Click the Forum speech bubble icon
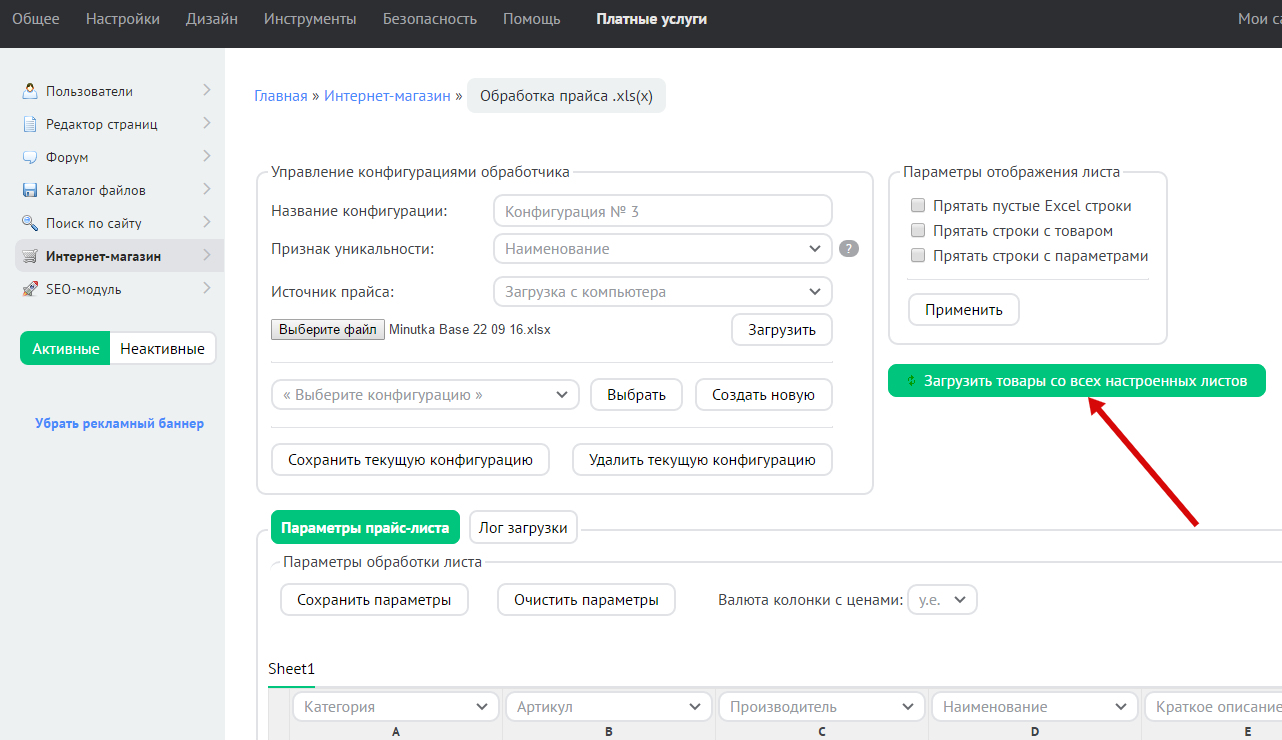Viewport: 1282px width, 740px height. coord(30,157)
